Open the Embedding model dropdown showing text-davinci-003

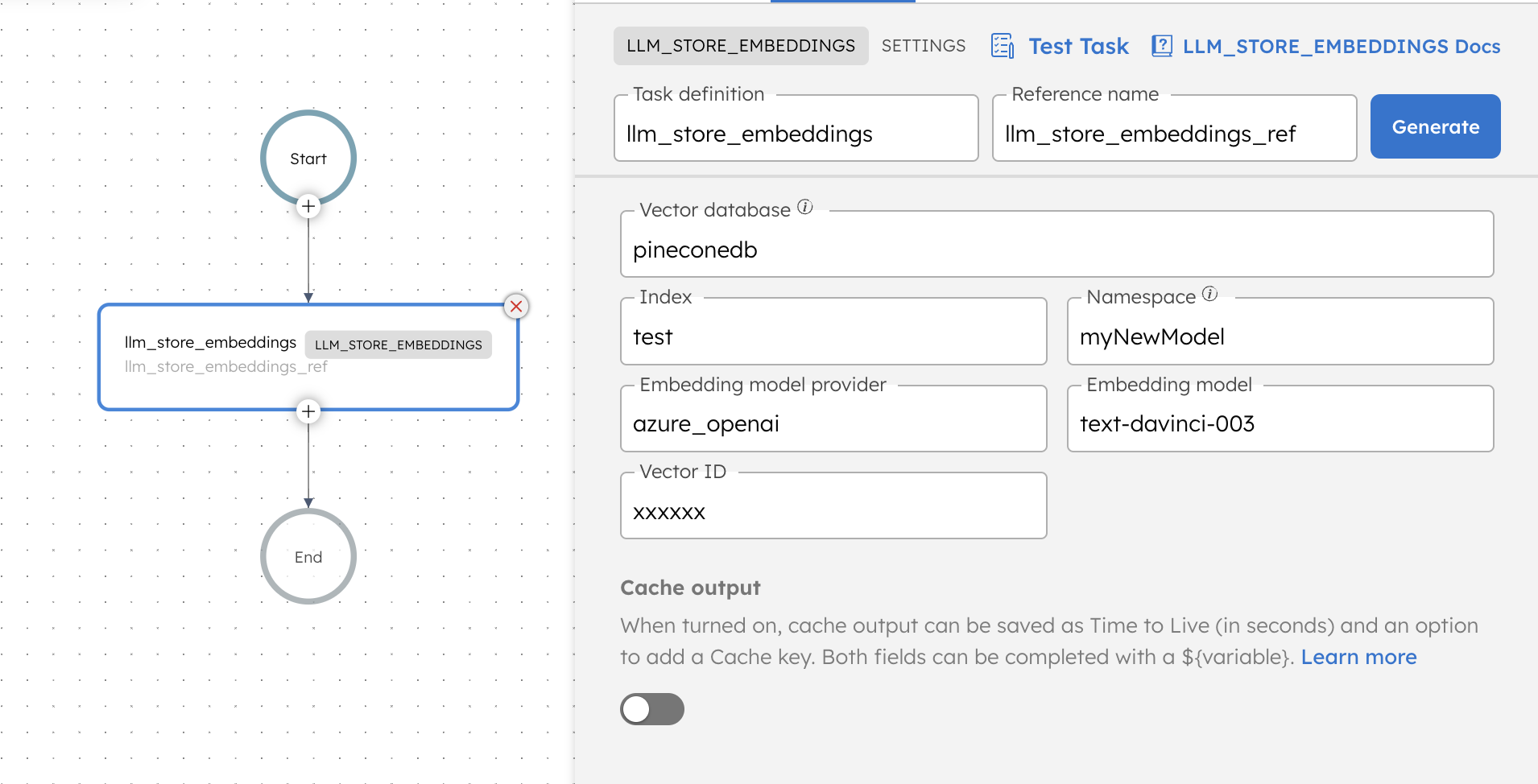click(x=1280, y=419)
